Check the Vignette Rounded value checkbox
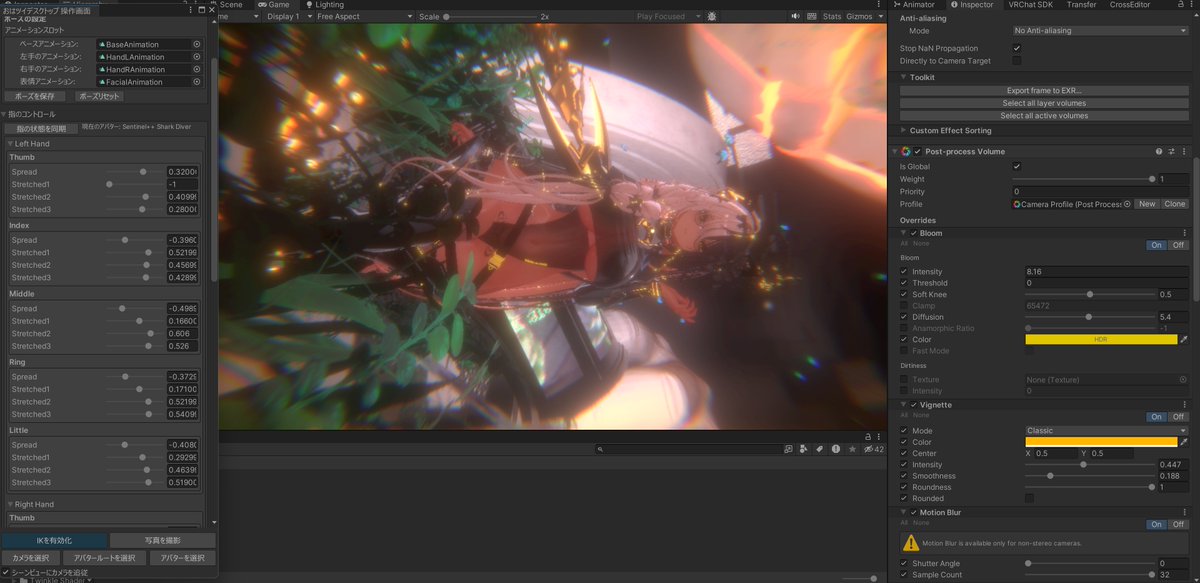This screenshot has width=1200, height=583. pyautogui.click(x=1030, y=498)
